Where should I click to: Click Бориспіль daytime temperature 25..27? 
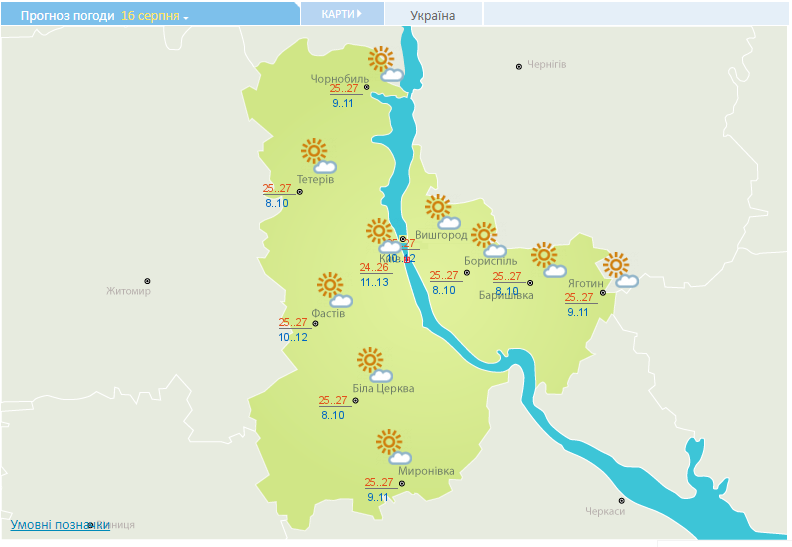(x=444, y=276)
